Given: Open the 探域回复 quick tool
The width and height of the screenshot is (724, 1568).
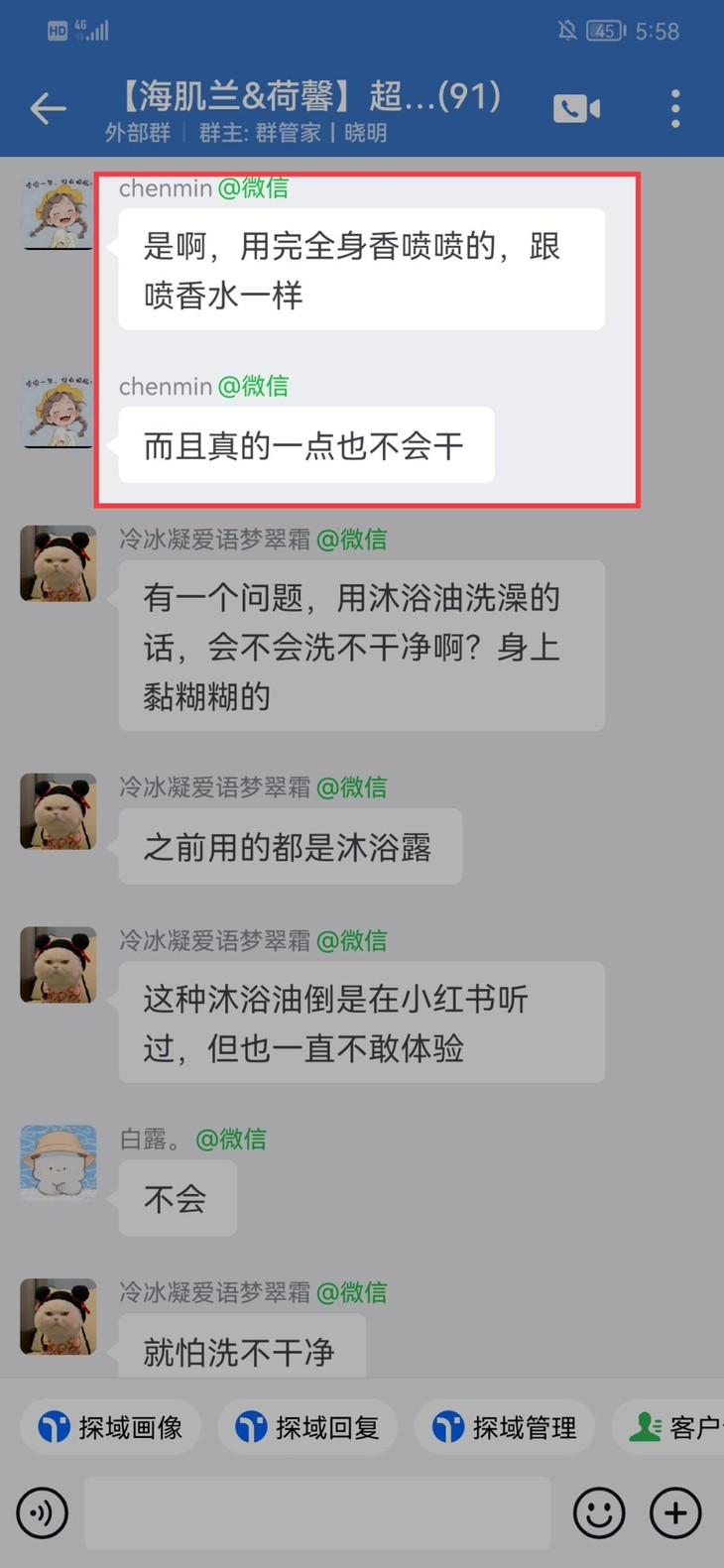Looking at the screenshot, I should coord(307,1427).
